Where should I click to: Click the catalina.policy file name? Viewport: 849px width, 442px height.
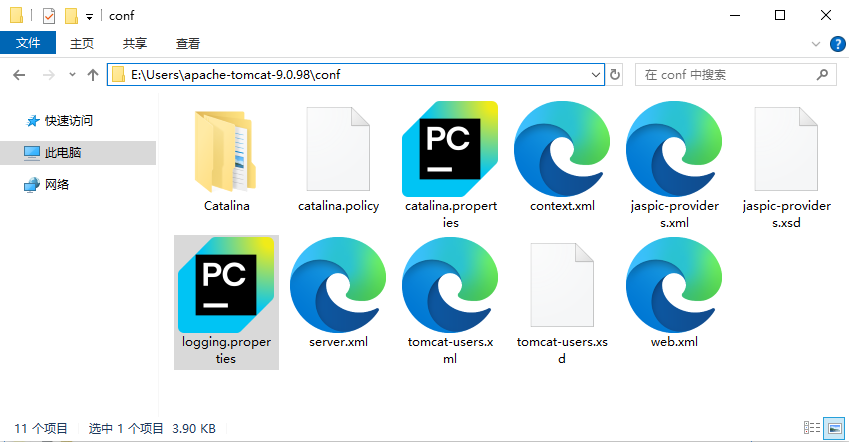tap(338, 206)
